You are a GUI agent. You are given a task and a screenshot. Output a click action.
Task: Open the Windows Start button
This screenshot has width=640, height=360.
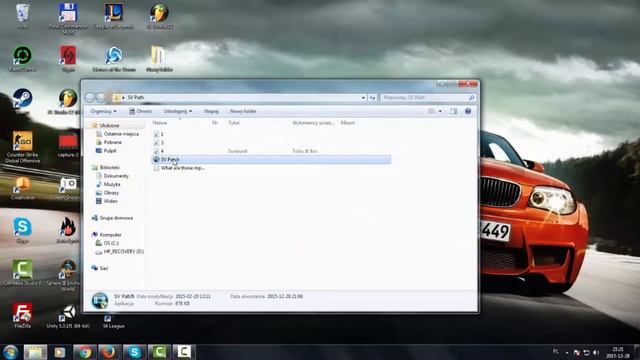point(10,352)
